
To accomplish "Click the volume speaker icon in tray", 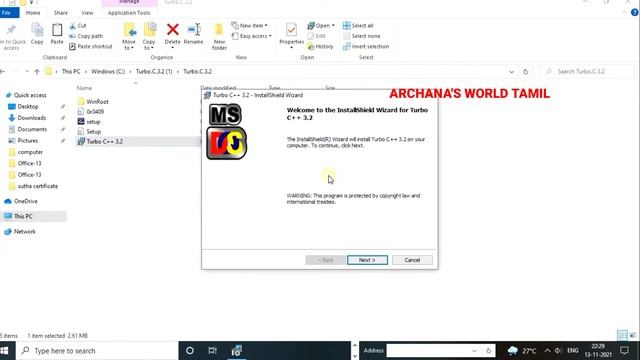I will point(558,351).
